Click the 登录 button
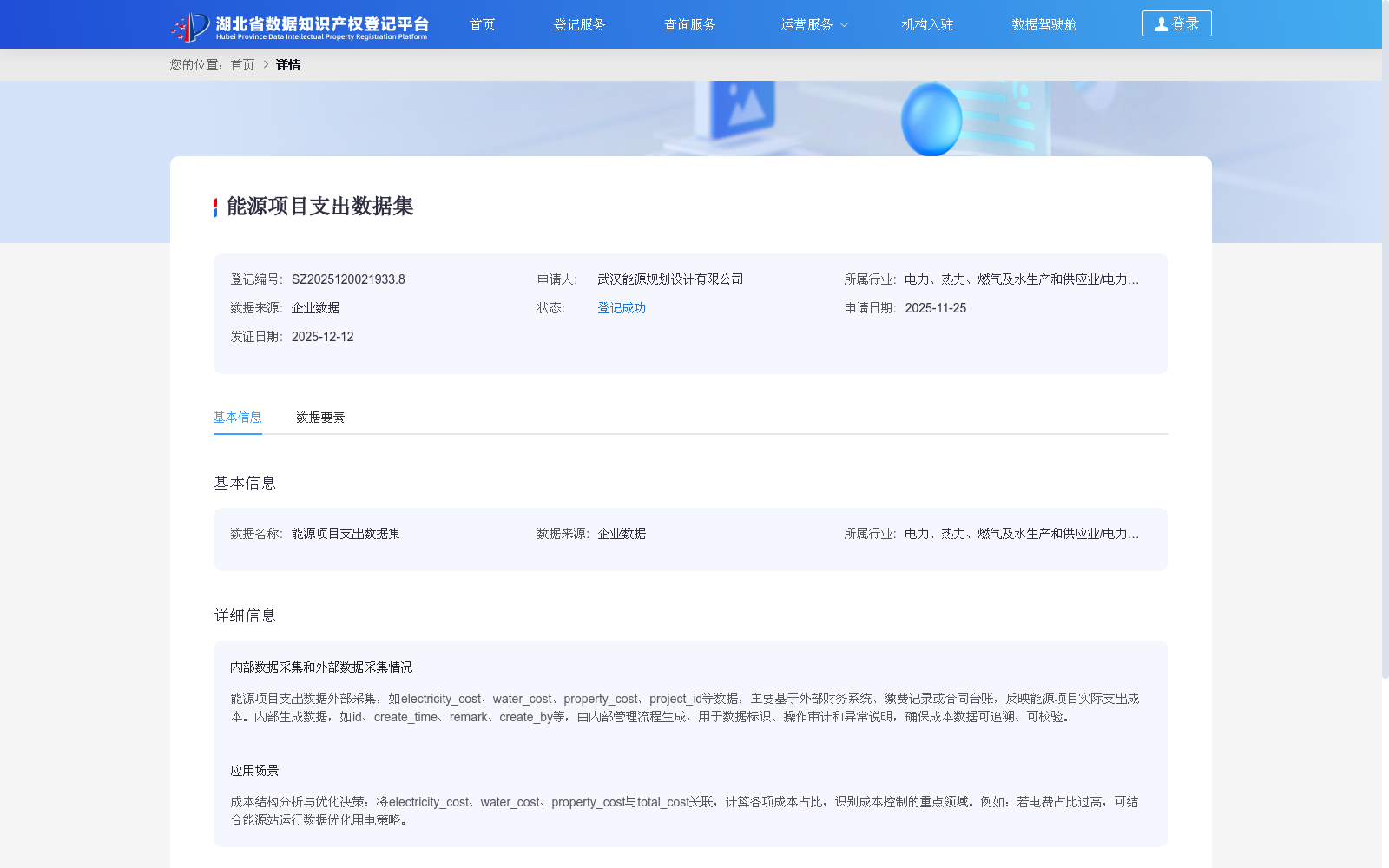Image resolution: width=1389 pixels, height=868 pixels. click(x=1176, y=23)
